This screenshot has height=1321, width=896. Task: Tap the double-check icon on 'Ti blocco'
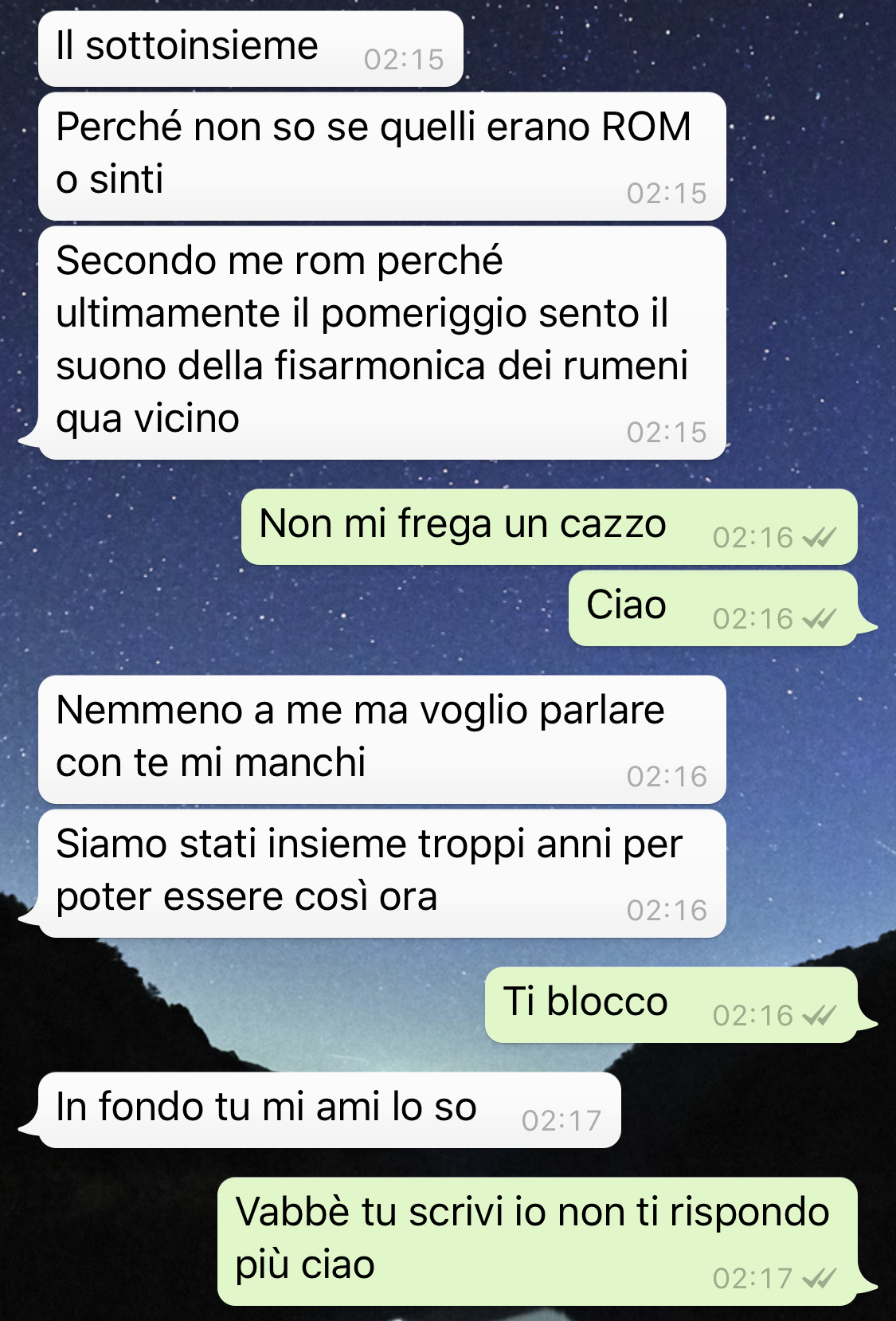(x=820, y=1016)
